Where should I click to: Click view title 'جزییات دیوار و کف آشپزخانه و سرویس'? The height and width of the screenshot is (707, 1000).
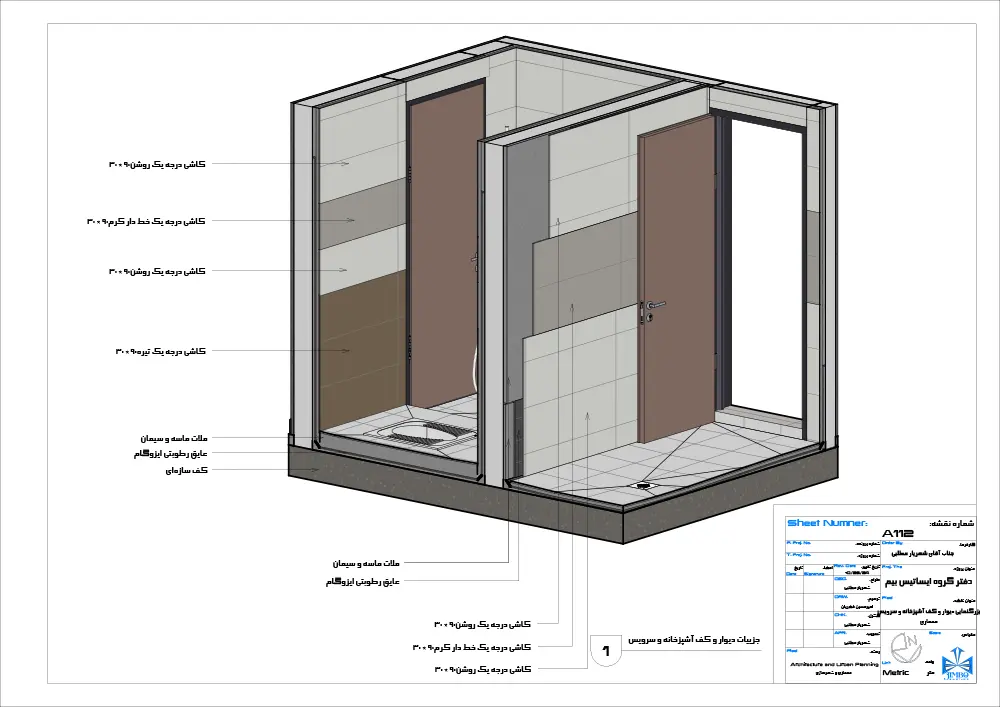click(695, 639)
